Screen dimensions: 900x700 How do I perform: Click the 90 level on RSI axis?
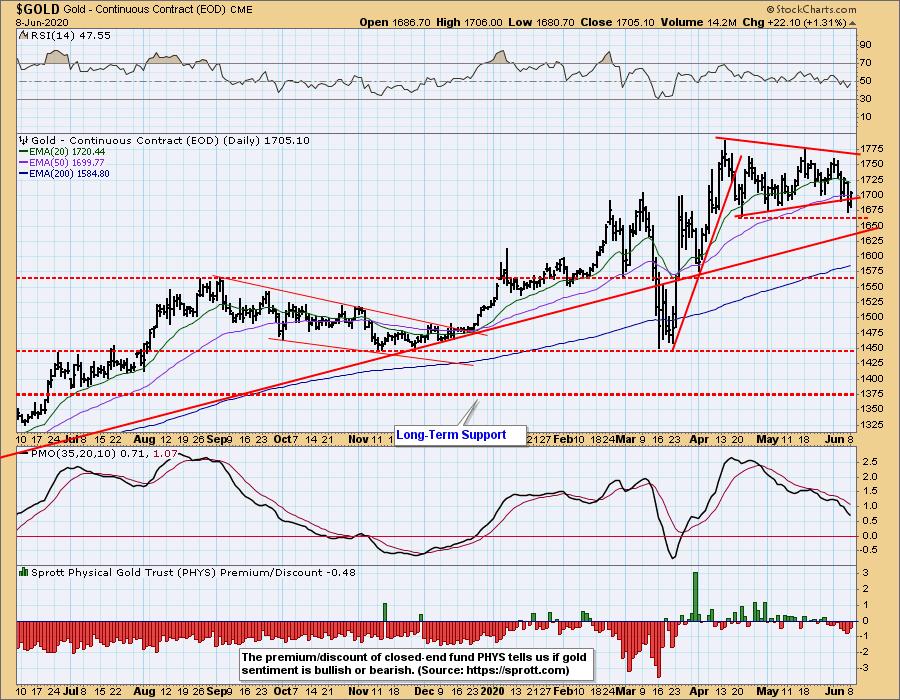click(865, 45)
